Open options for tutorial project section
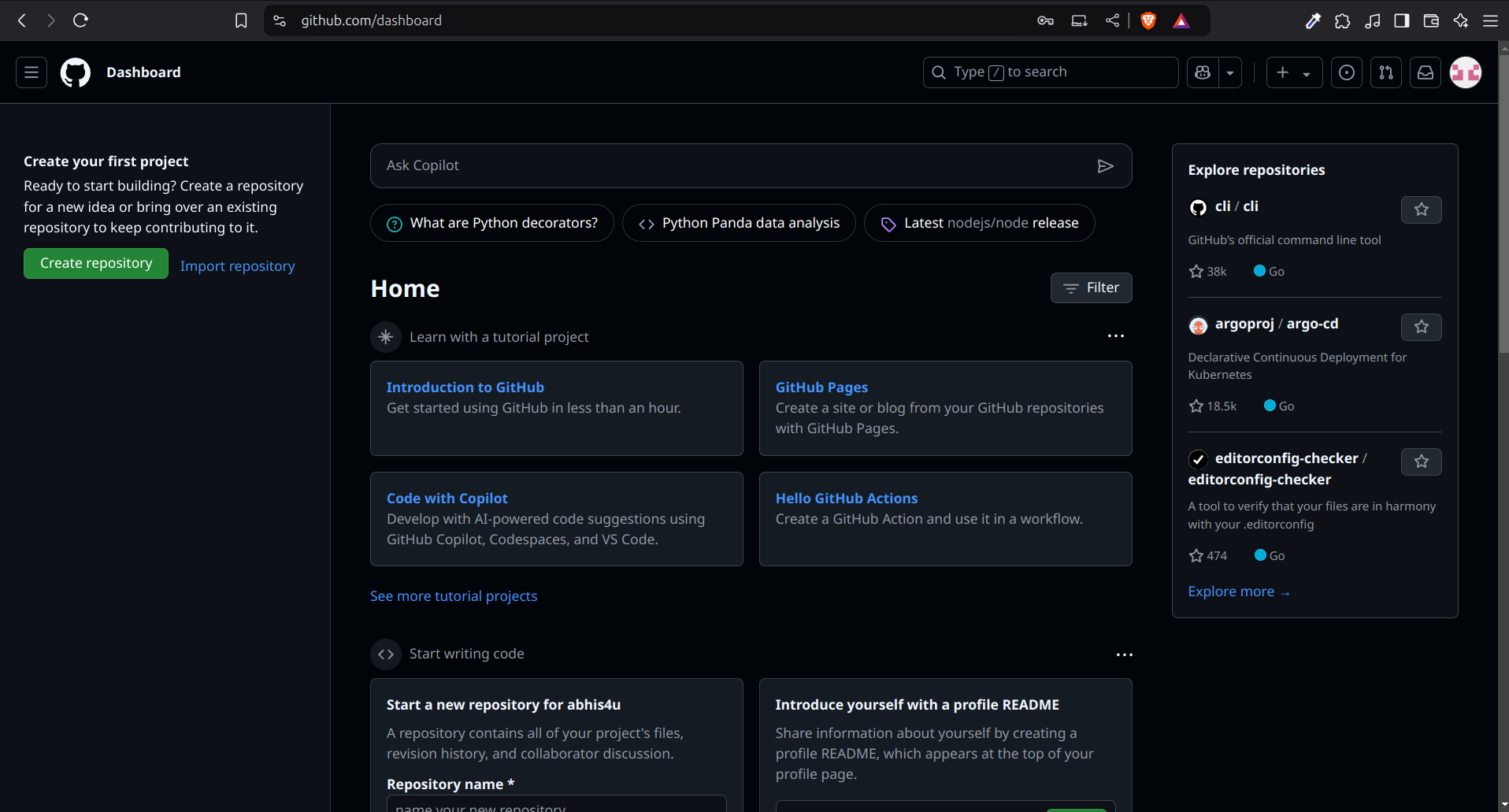 pyautogui.click(x=1116, y=336)
